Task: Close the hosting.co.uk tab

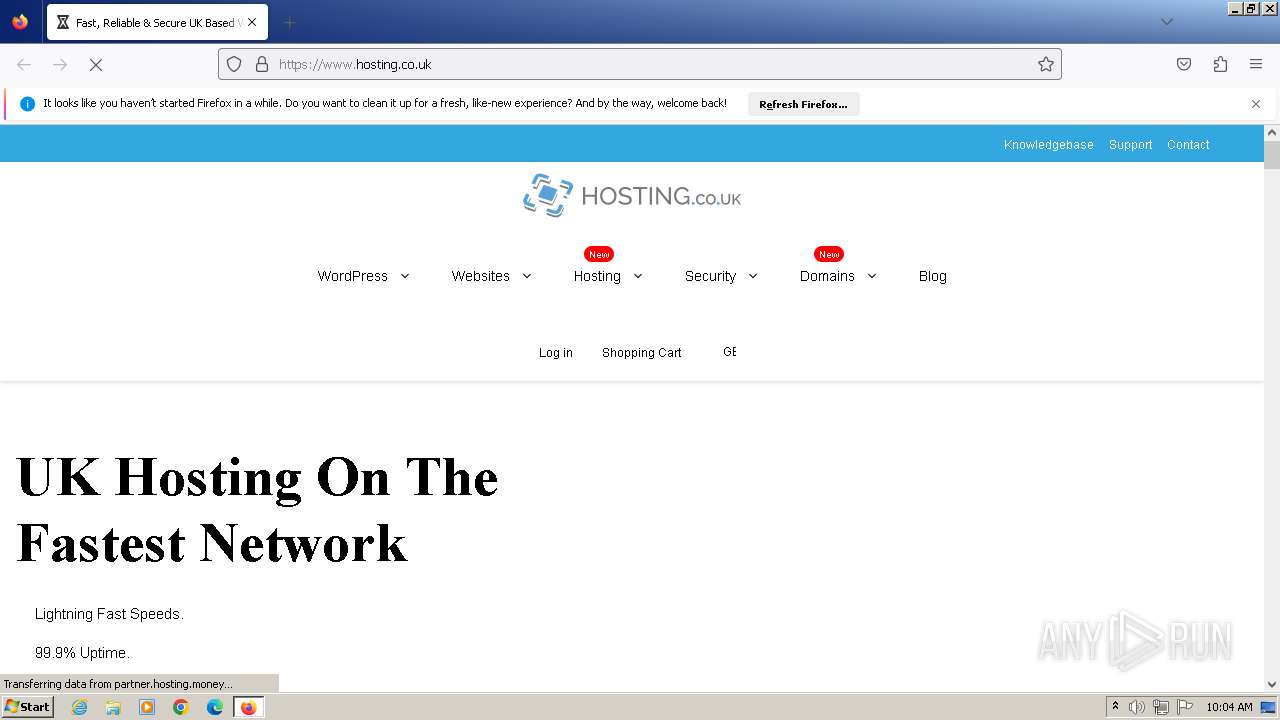Action: point(251,22)
